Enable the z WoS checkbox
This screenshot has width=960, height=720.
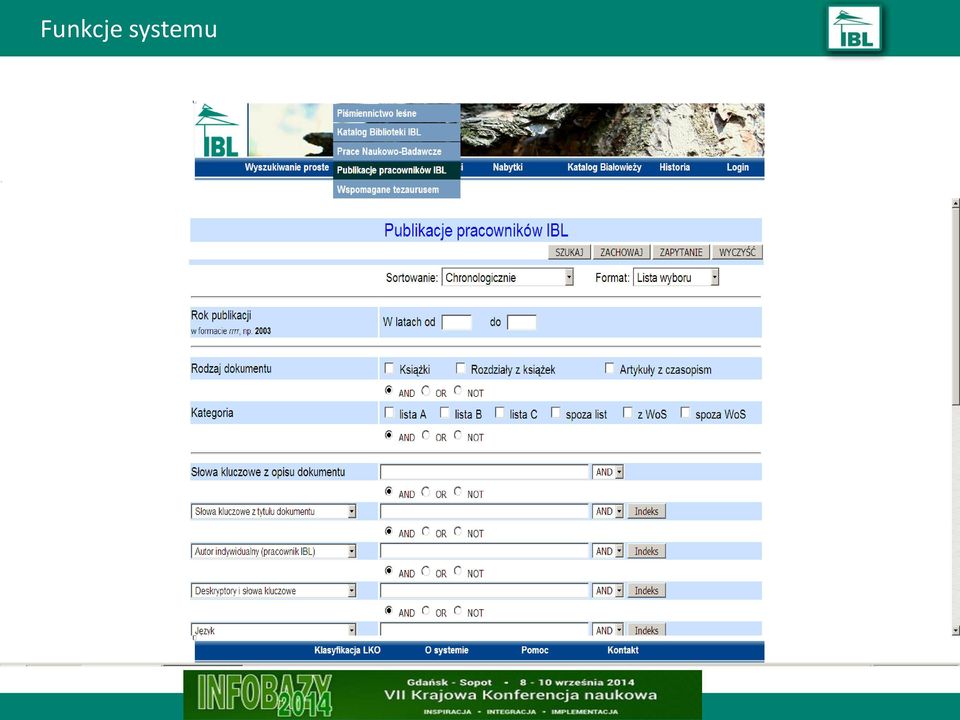(628, 413)
